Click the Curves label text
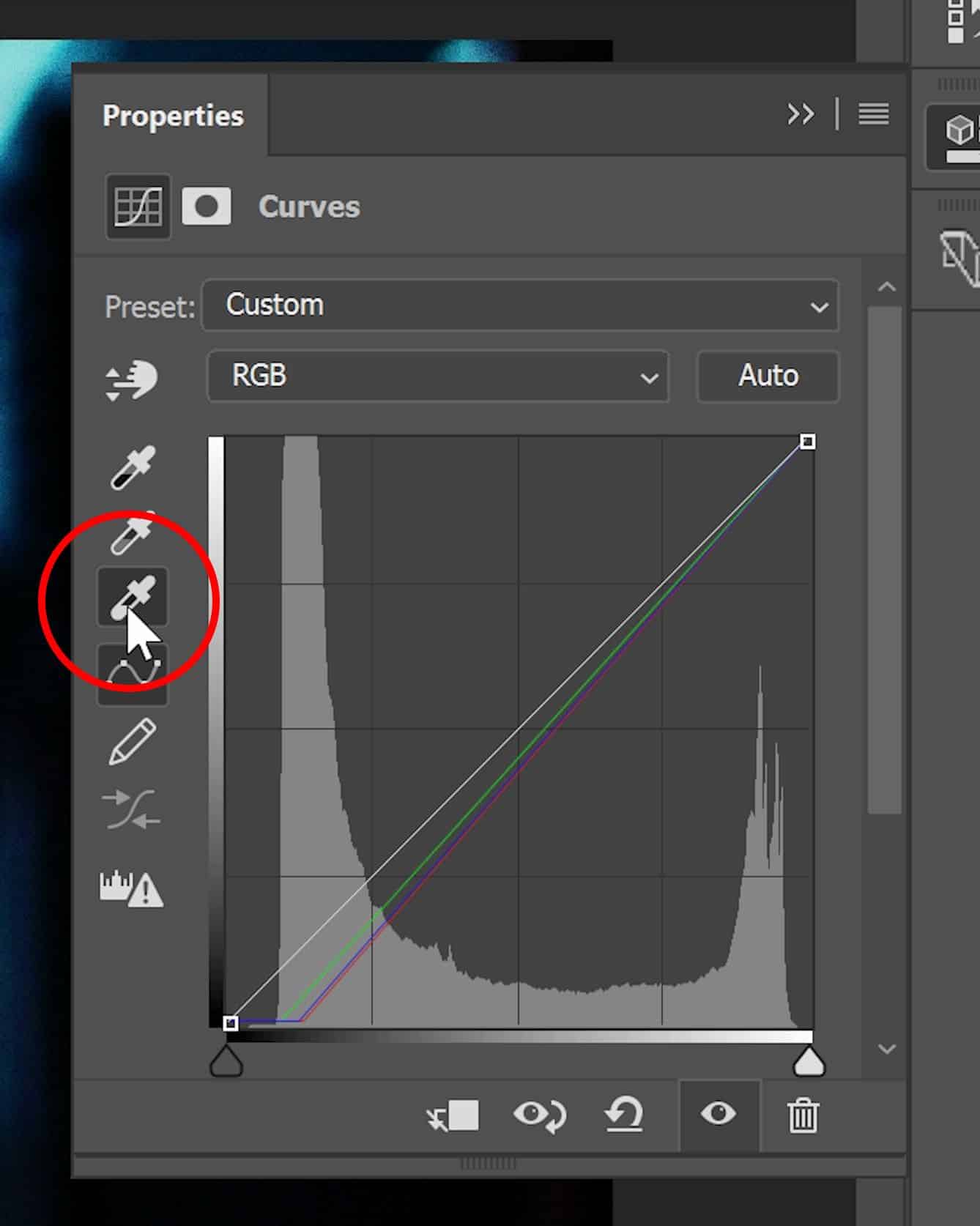The image size is (980, 1226). [x=309, y=207]
